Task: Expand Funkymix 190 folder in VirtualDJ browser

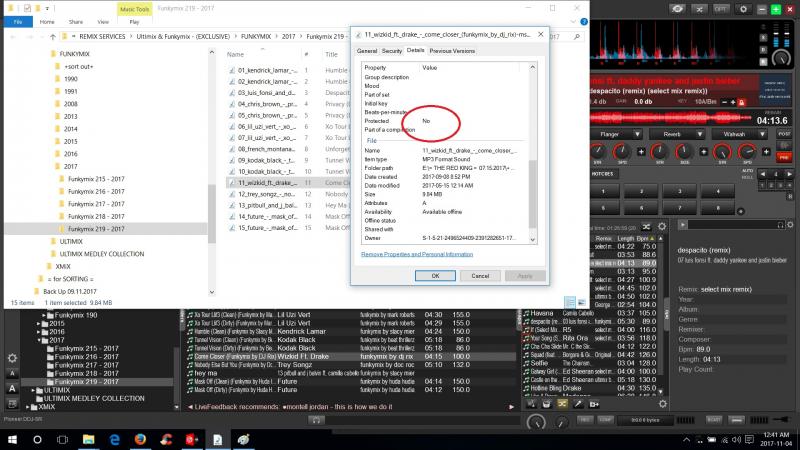Action: (x=44, y=315)
